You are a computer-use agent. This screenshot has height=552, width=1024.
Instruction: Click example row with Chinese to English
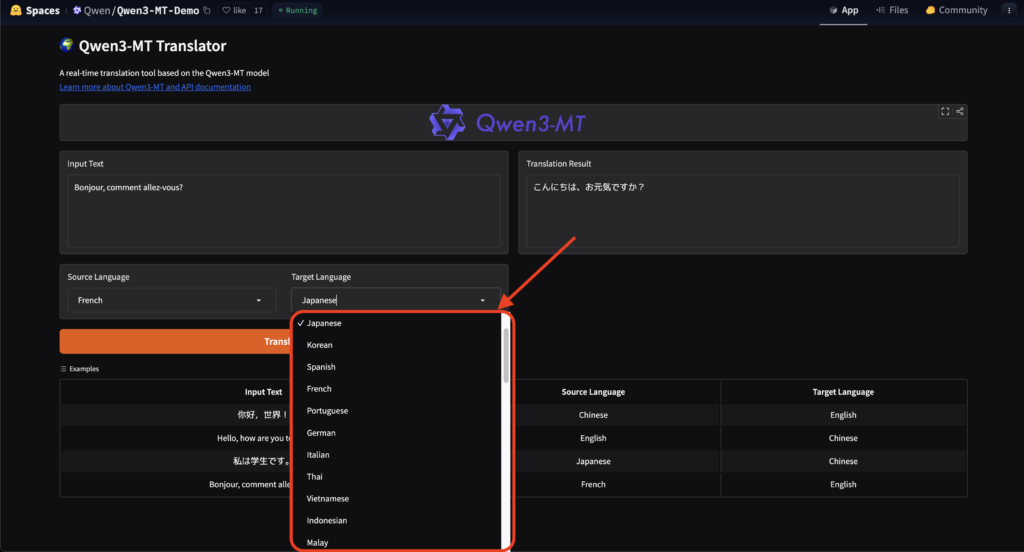tap(513, 415)
